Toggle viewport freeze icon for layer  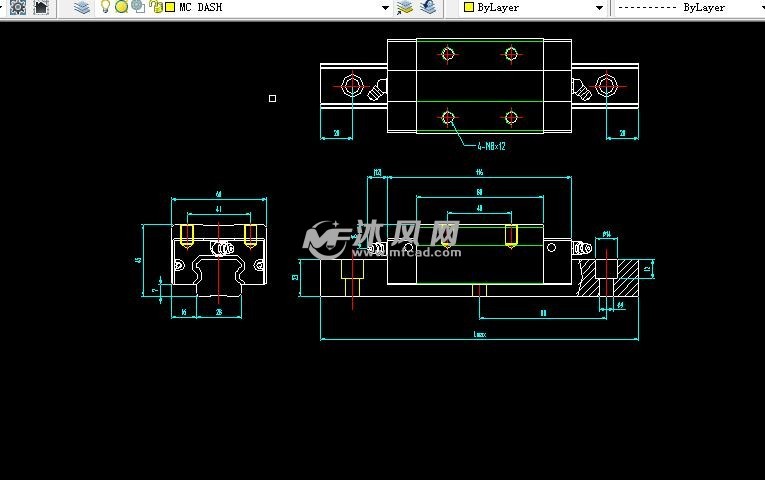(137, 7)
